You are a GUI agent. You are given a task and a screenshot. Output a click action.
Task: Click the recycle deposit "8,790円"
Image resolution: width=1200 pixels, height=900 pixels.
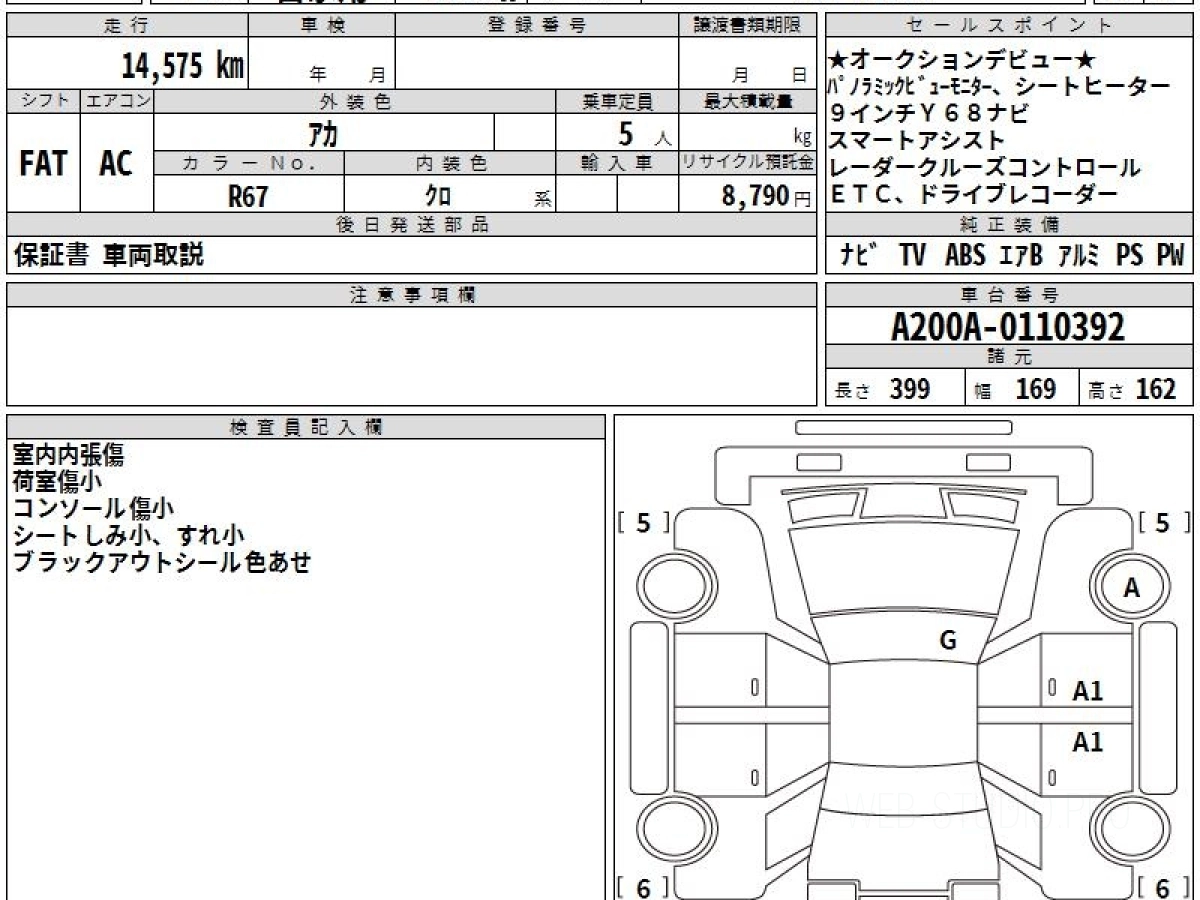point(766,196)
